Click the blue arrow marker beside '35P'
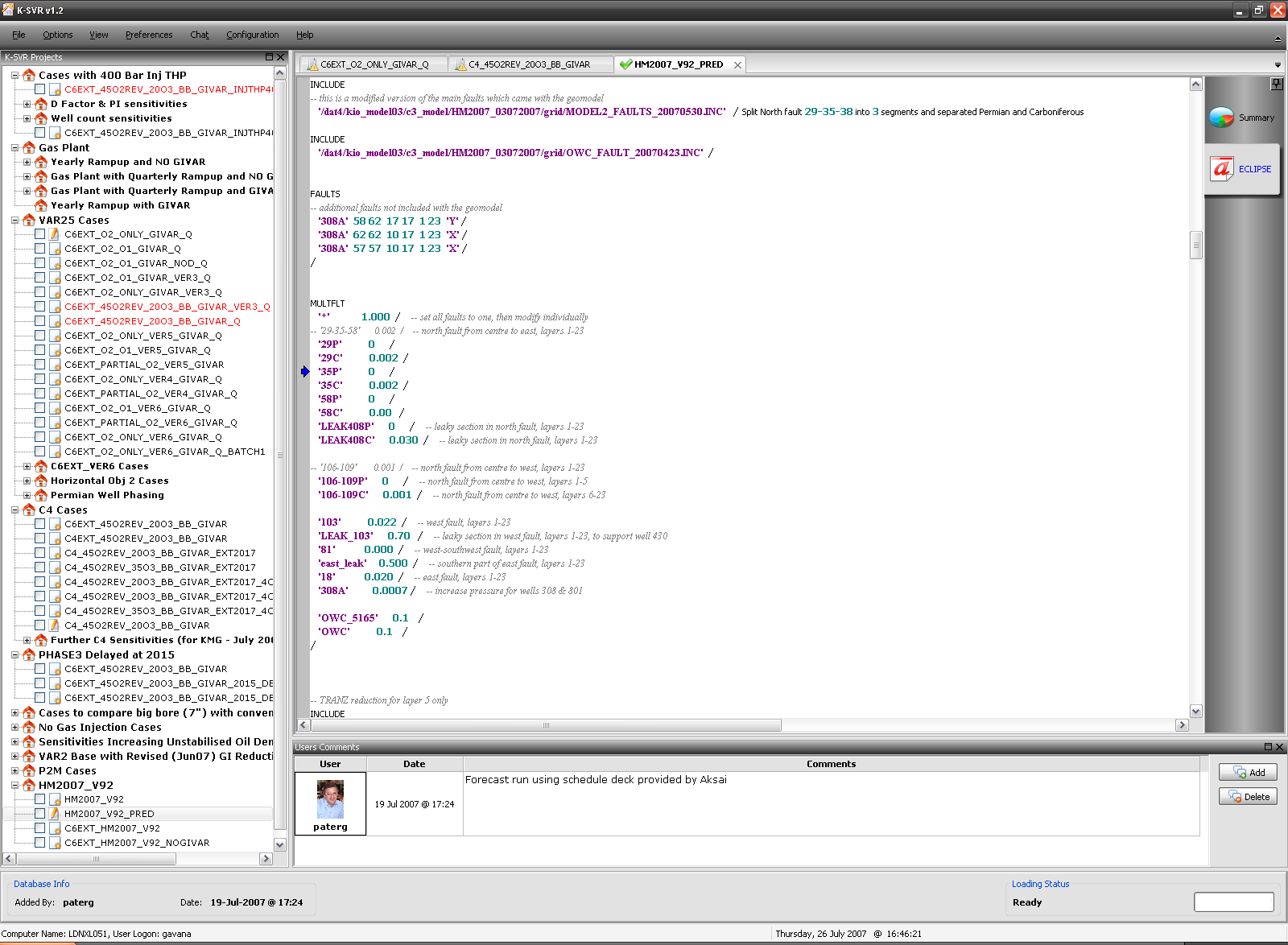This screenshot has width=1288, height=945. tap(305, 372)
